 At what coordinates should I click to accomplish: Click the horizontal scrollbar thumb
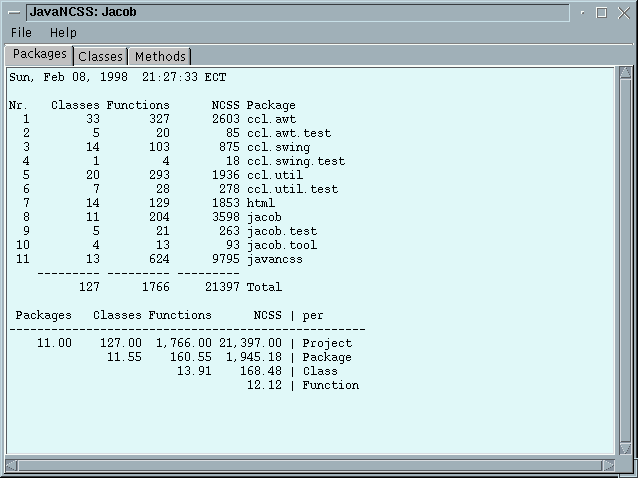click(x=310, y=465)
